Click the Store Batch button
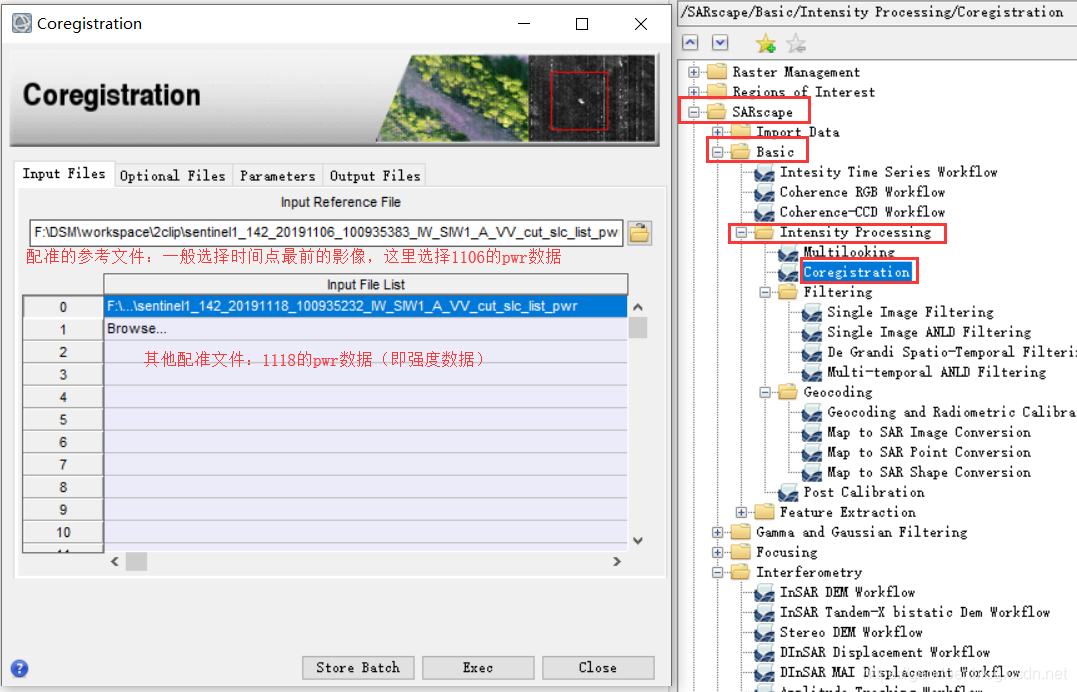This screenshot has width=1077, height=692. pos(358,667)
